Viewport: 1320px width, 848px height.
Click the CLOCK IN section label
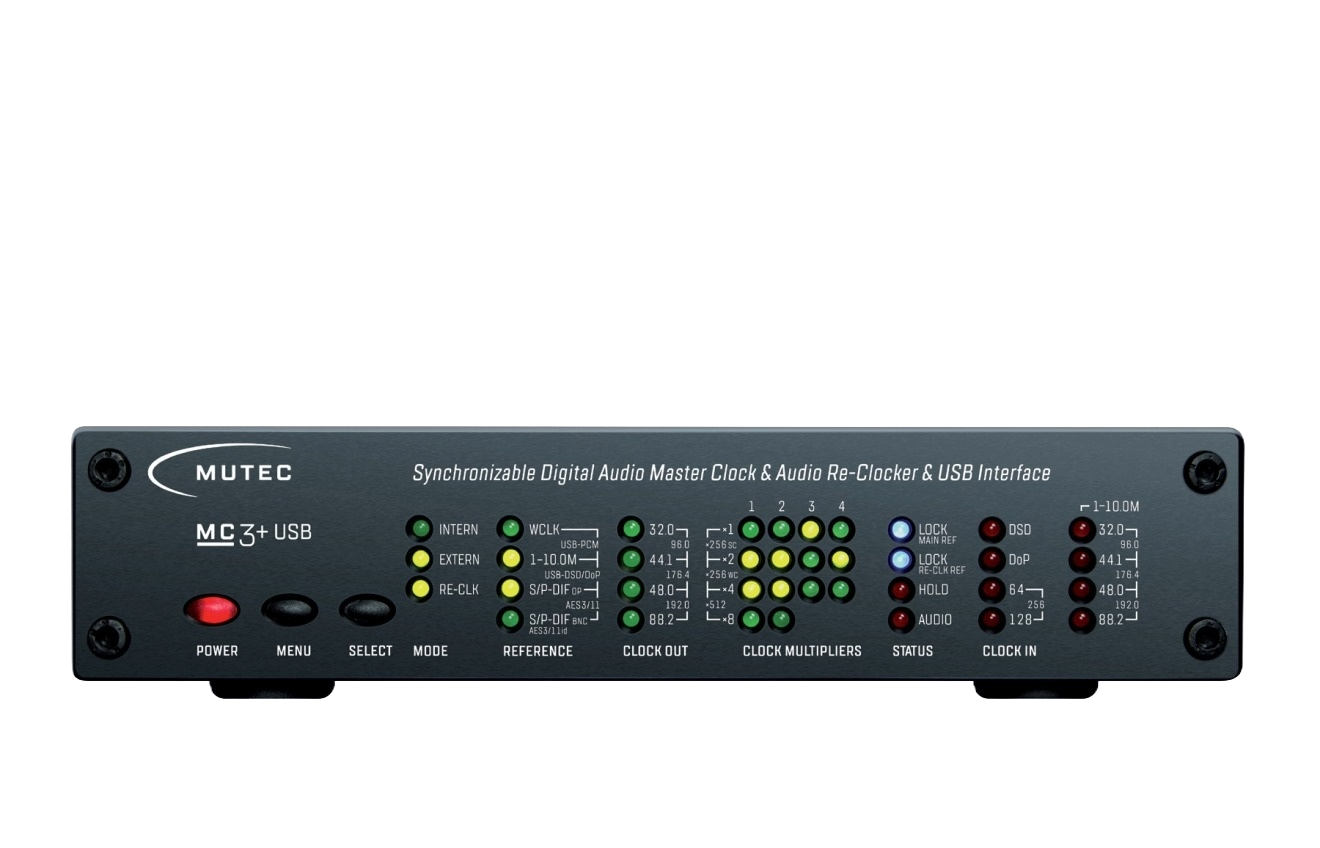point(1010,651)
